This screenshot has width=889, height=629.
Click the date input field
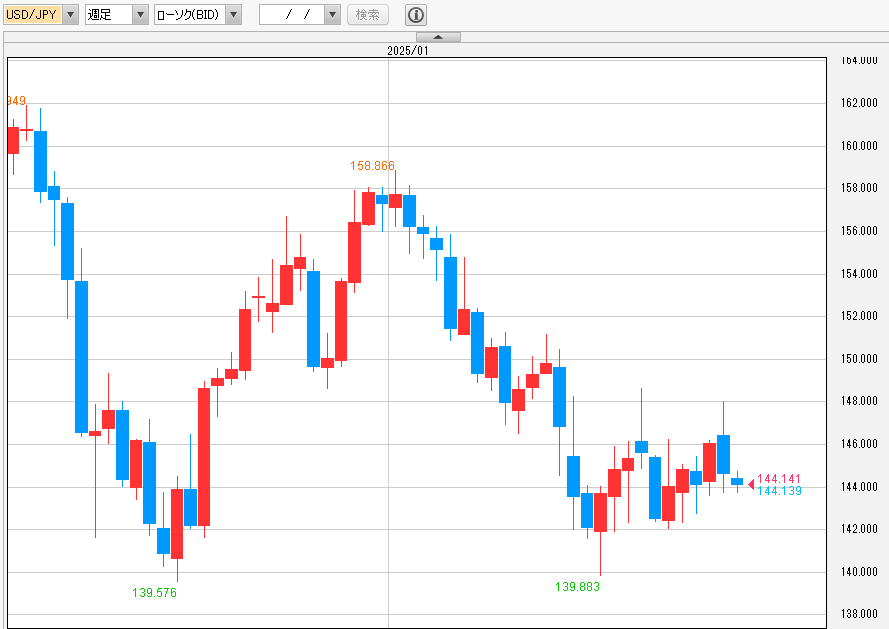pyautogui.click(x=292, y=15)
